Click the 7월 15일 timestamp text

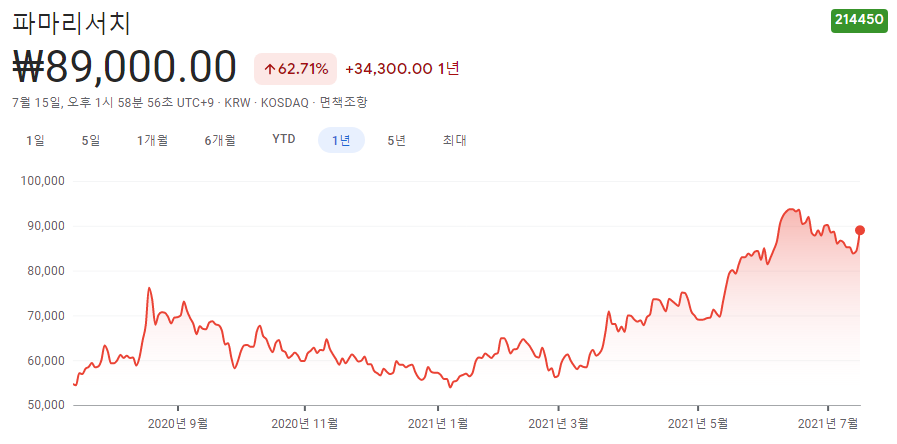click(112, 103)
